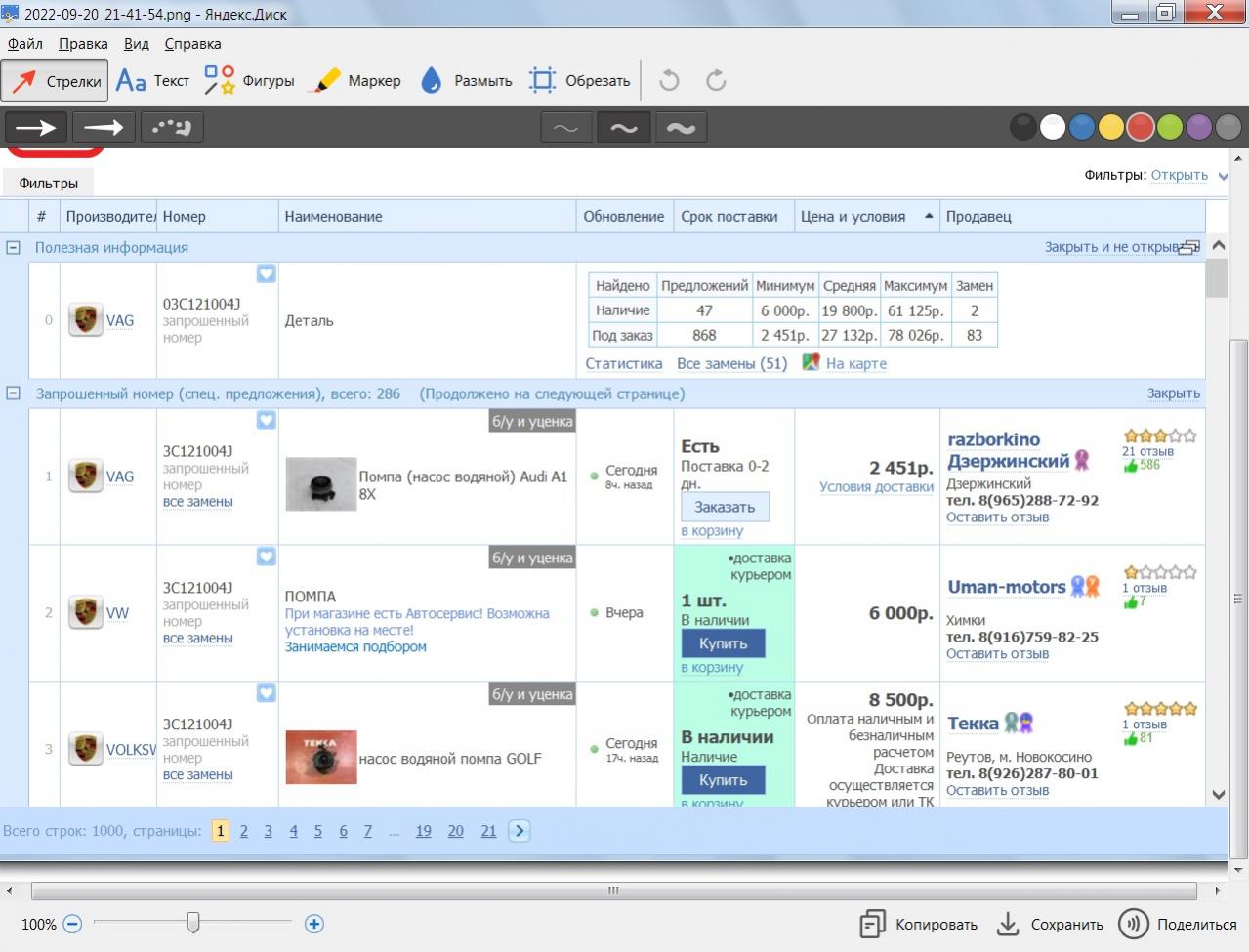
Task: Toggle favorite heart for razborkino row
Action: pyautogui.click(x=266, y=420)
